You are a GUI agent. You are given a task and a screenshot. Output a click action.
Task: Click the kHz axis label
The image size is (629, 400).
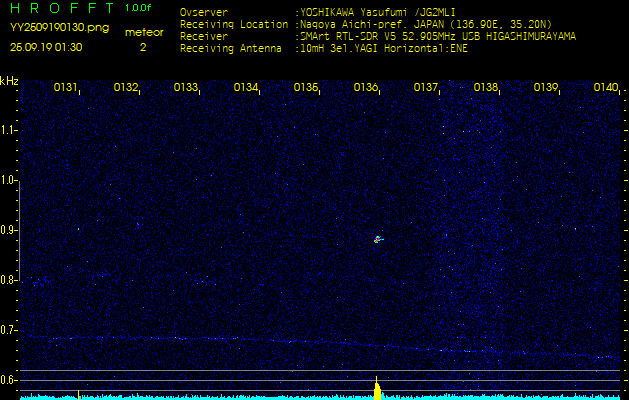(x=9, y=81)
